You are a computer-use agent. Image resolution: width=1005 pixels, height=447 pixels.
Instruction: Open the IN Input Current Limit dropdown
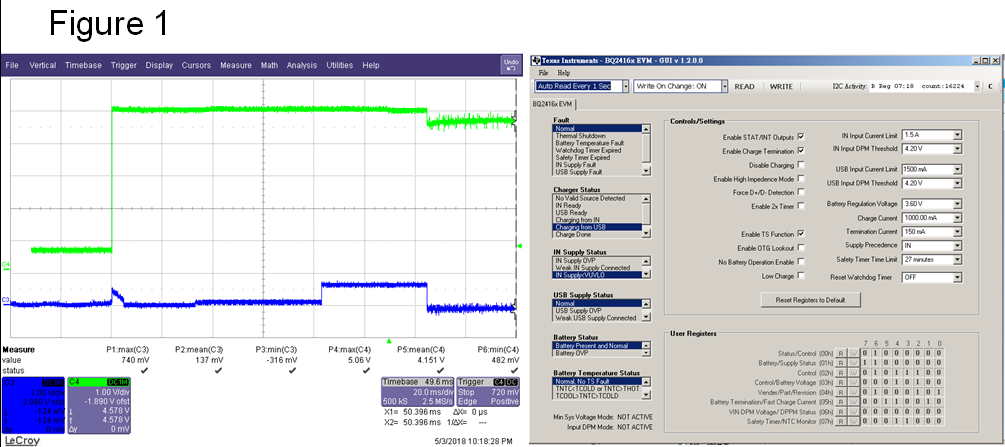957,135
